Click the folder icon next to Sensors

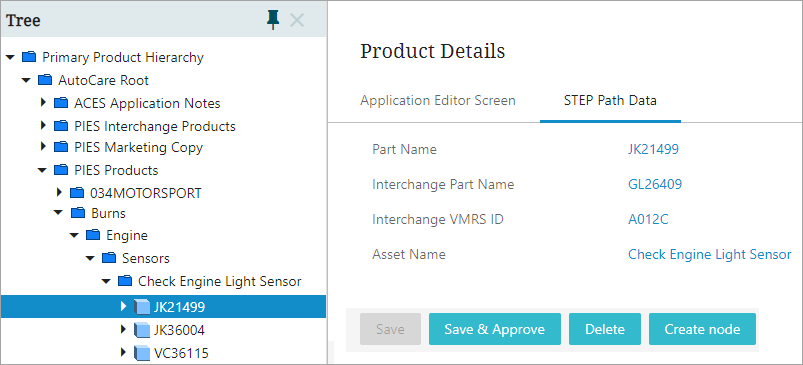click(x=109, y=258)
